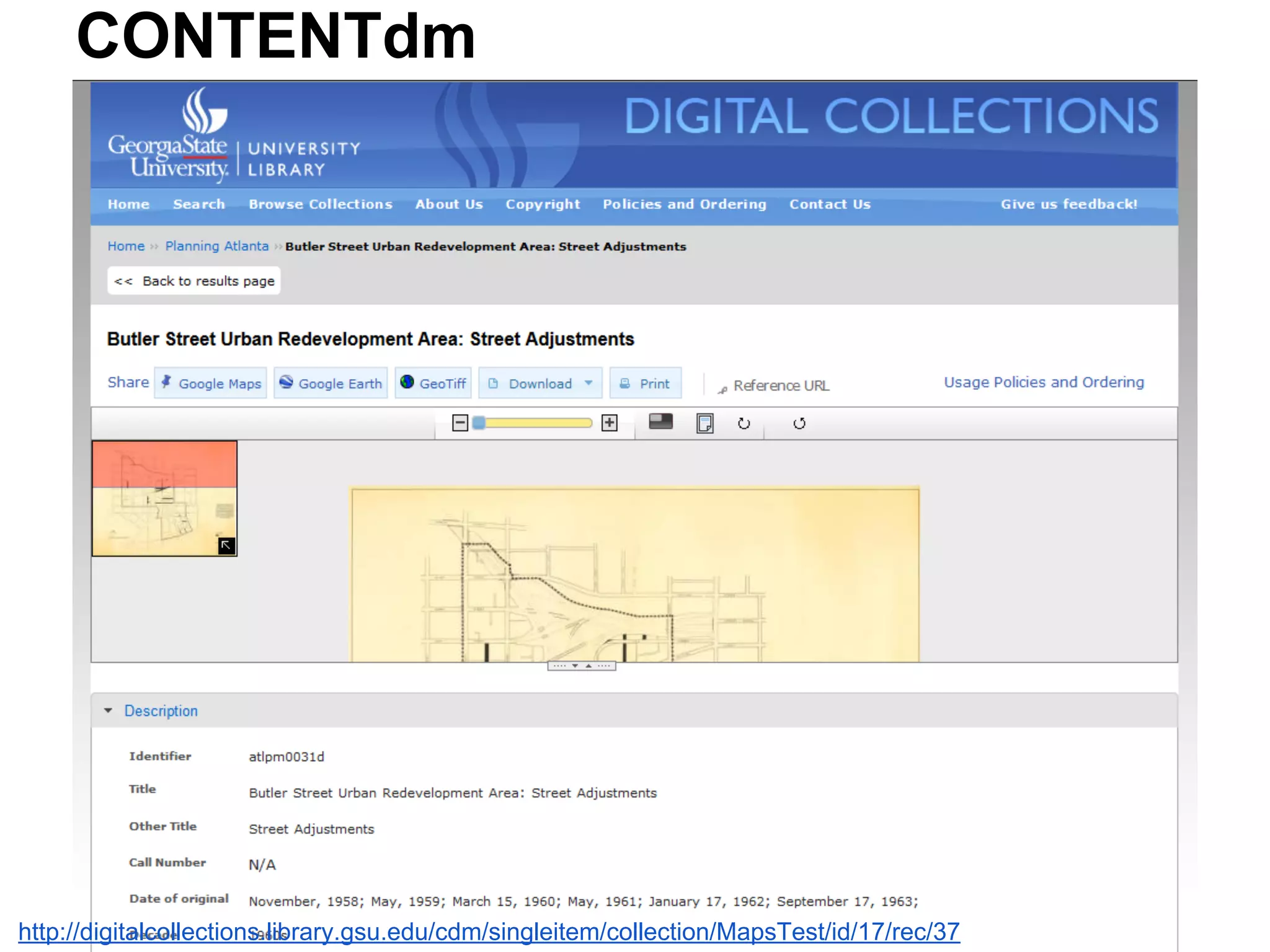1270x952 pixels.
Task: Open Browse Collections menu item
Action: pyautogui.click(x=321, y=205)
